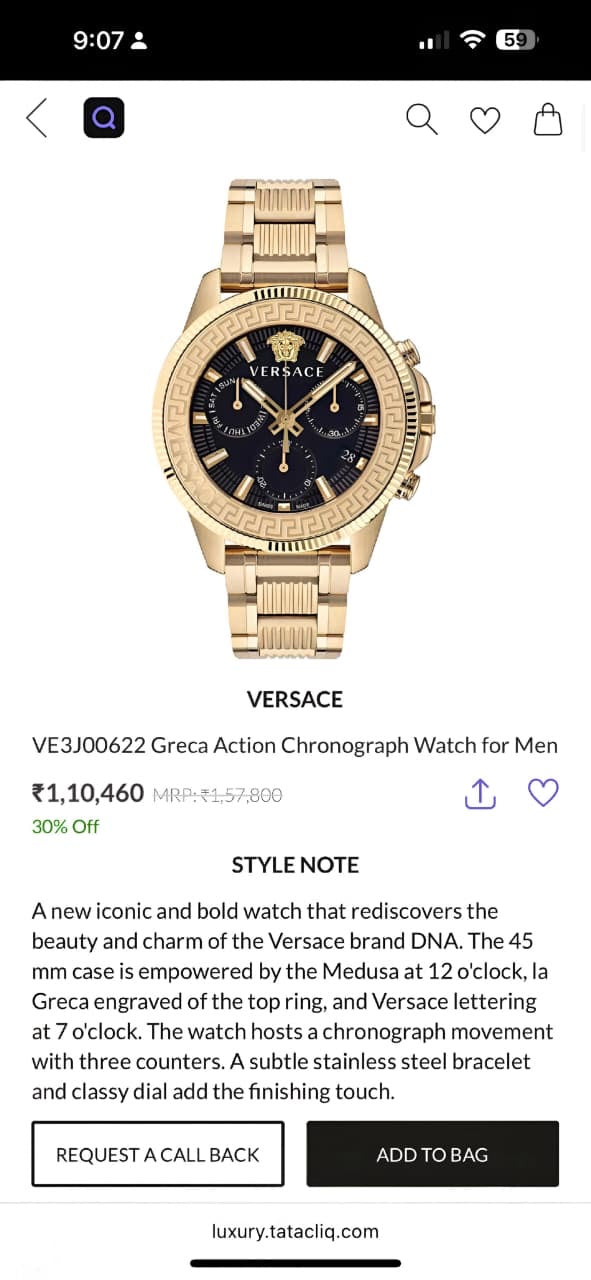Toggle favorite with heart beside share icon
This screenshot has width=591, height=1280.
[x=543, y=792]
